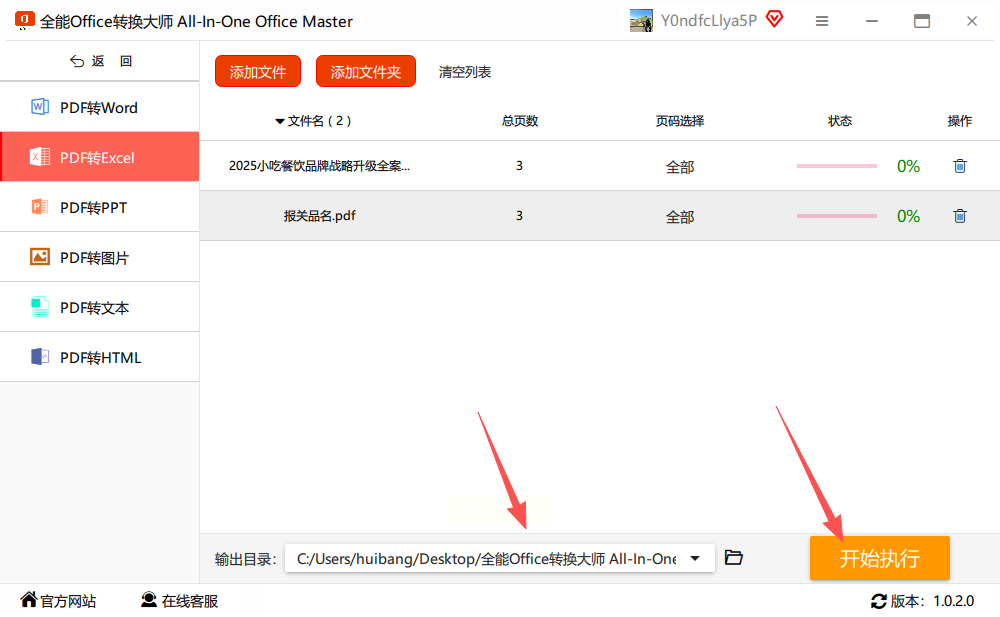This screenshot has height=617, width=1000.
Task: Click the 状态 column header
Action: point(840,121)
